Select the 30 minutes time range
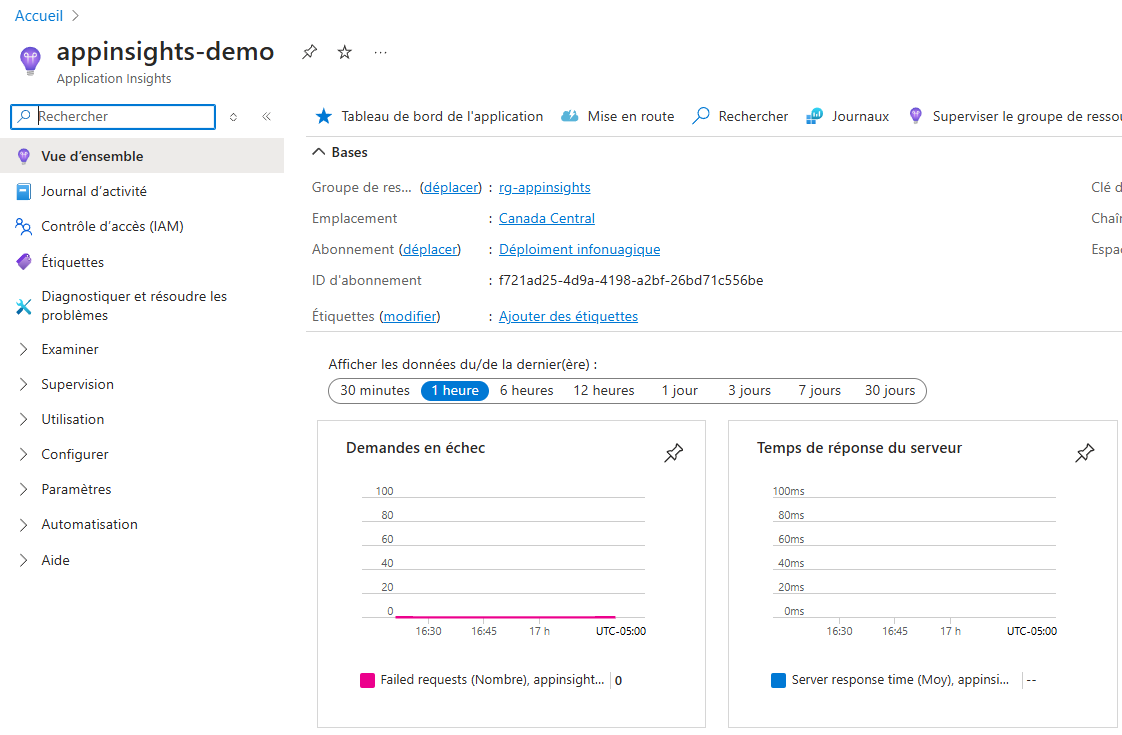Image resolution: width=1122 pixels, height=735 pixels. point(375,390)
